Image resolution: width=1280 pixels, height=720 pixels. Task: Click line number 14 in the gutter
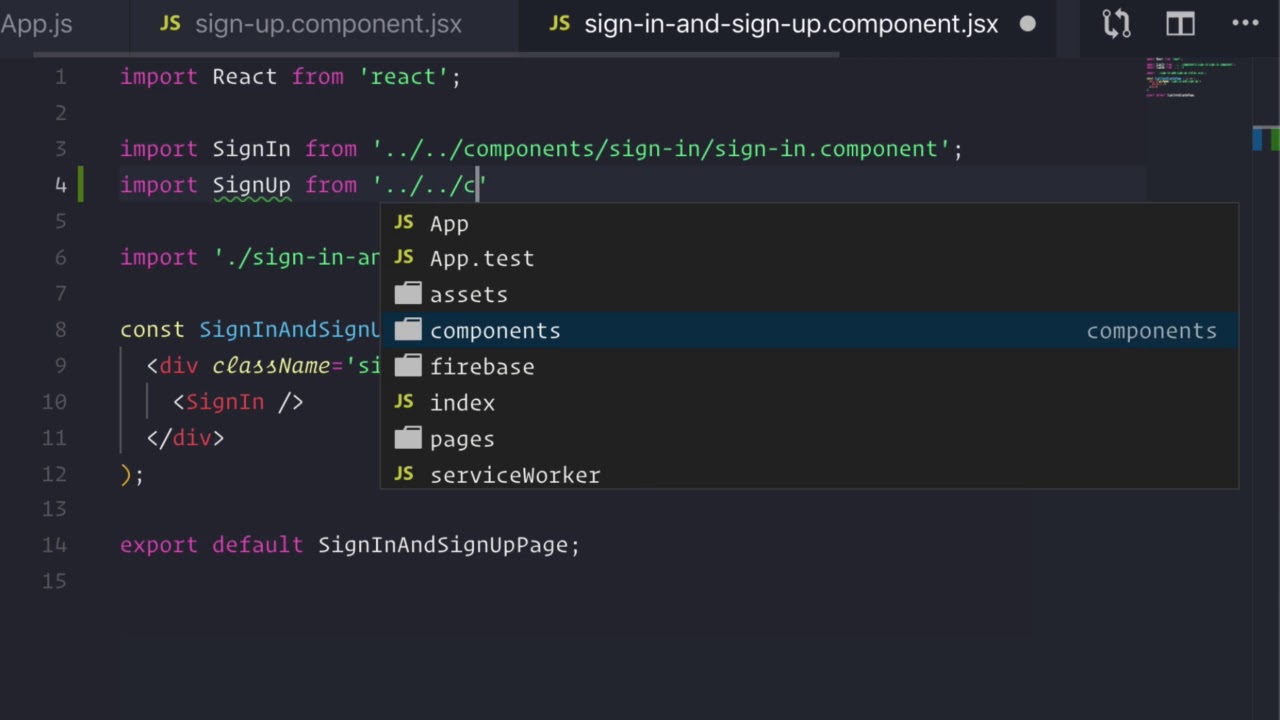55,545
